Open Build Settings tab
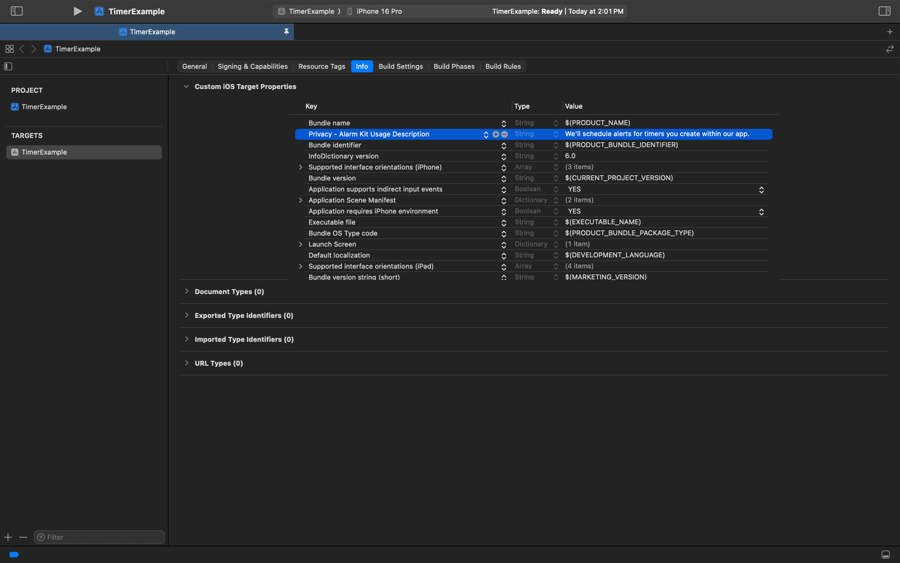The width and height of the screenshot is (900, 563). (x=401, y=67)
